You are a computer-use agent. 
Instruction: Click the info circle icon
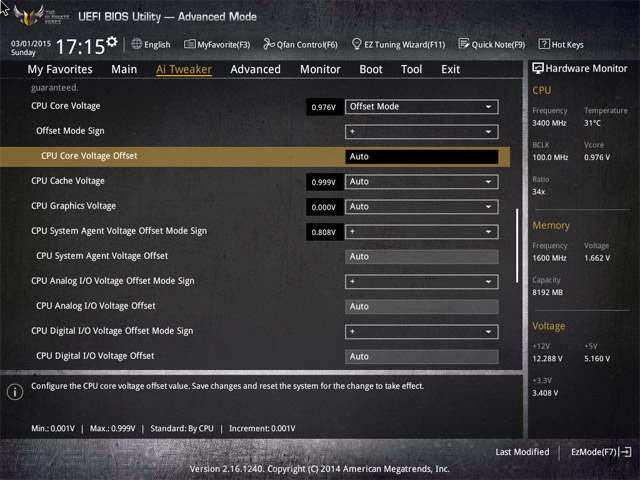[x=15, y=392]
